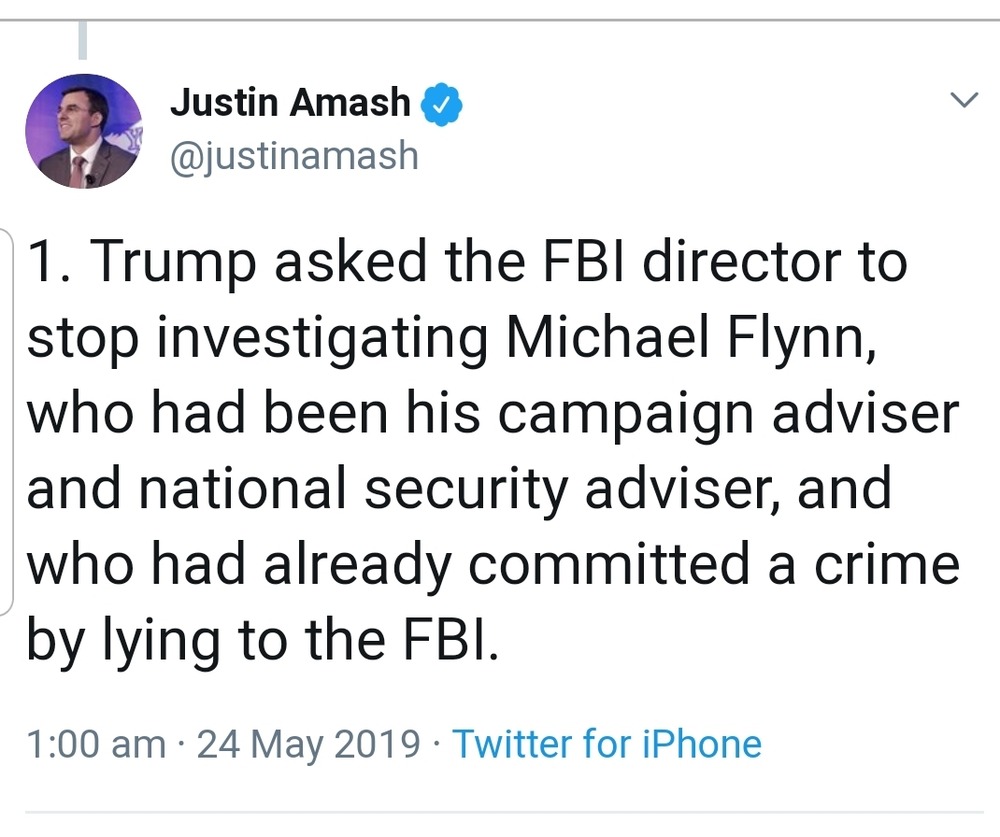Open the Justin Amash display name
Screen dimensions: 1000x837
click(x=290, y=103)
